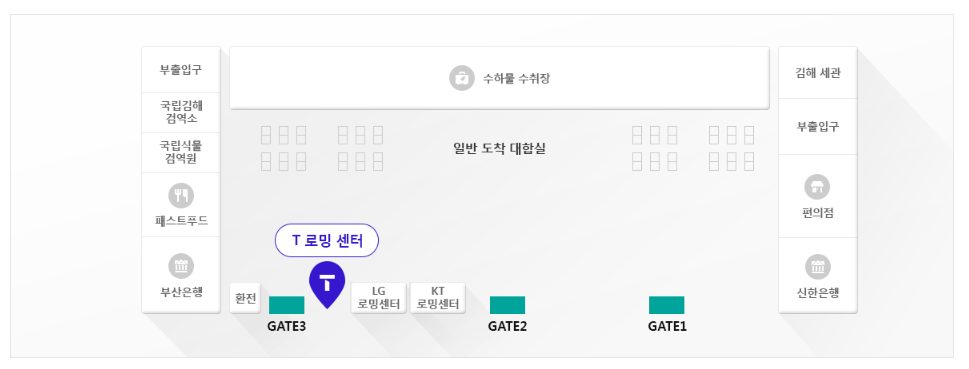
Task: Click the 환전 currency exchange box
Action: tap(245, 298)
